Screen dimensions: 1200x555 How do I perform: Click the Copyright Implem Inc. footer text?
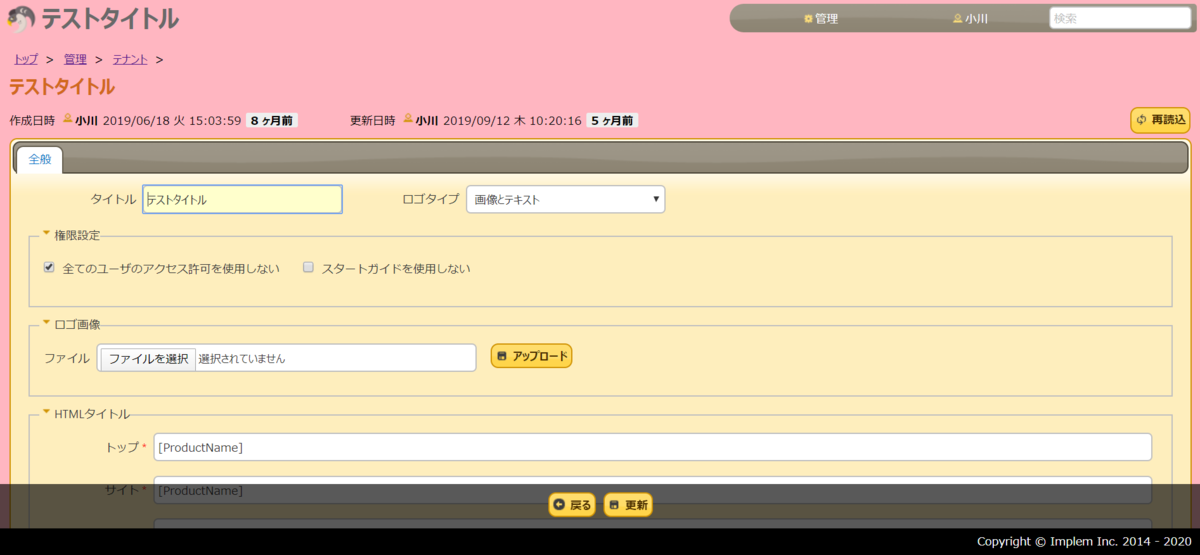pos(1084,541)
